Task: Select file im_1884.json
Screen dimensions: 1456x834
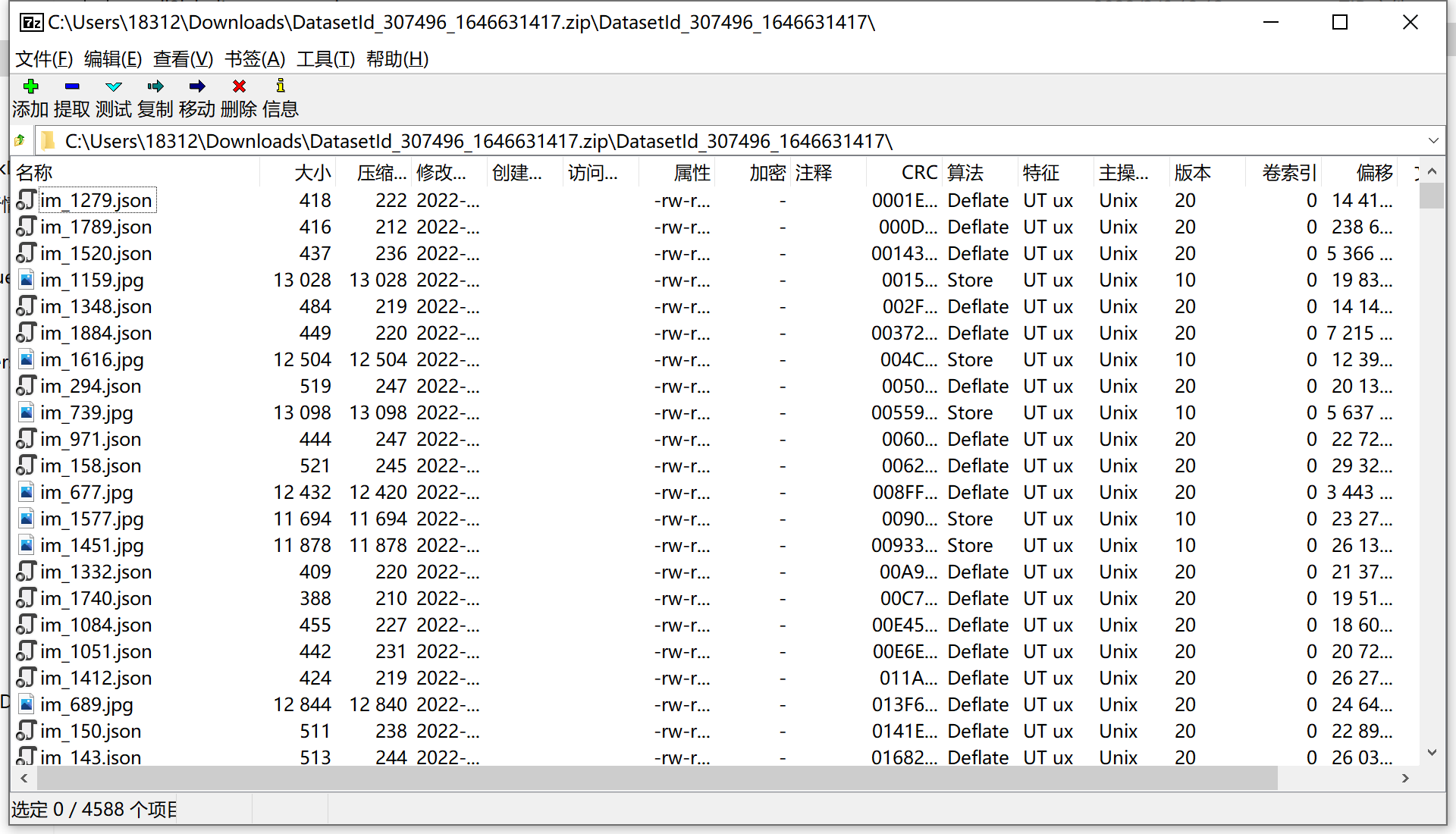Action: [96, 333]
